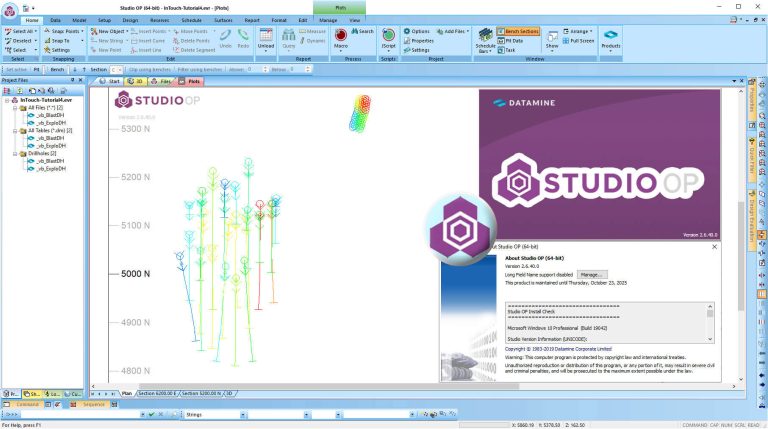This screenshot has height=429, width=768.
Task: Click the New Object tool
Action: click(107, 31)
